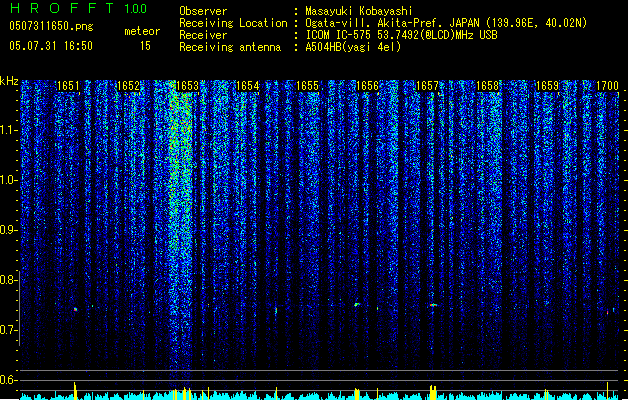Click the 1.0 kHz frequency axis label
629x400 pixels.
(x=8, y=180)
